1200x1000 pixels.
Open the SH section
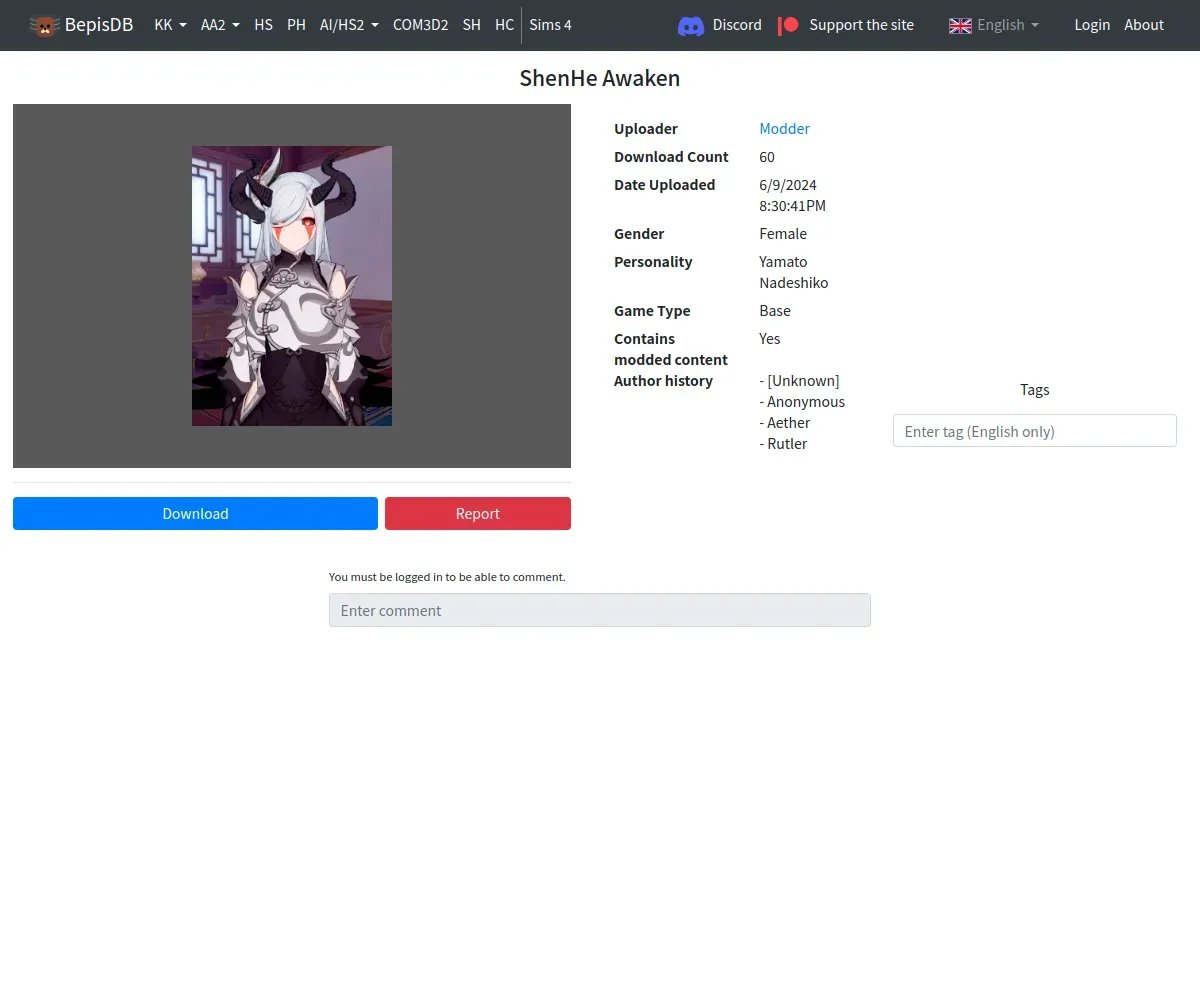(471, 25)
